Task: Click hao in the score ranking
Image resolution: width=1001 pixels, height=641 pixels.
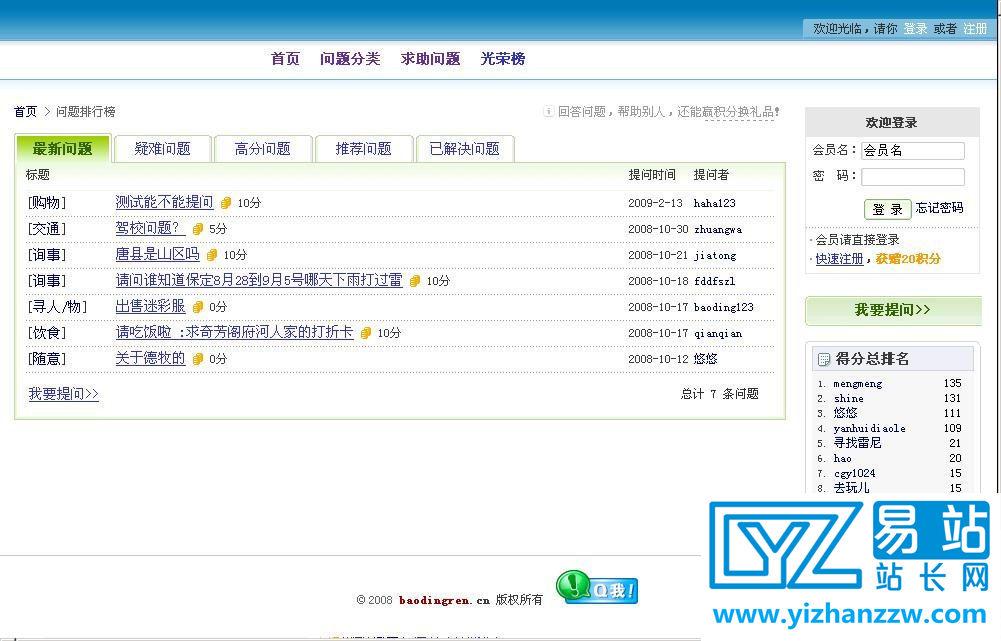Action: pos(842,458)
